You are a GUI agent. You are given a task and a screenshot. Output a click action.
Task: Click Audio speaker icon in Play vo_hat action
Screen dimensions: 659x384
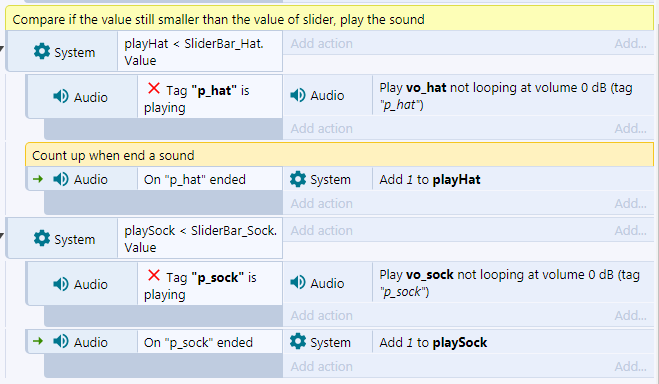coord(298,95)
